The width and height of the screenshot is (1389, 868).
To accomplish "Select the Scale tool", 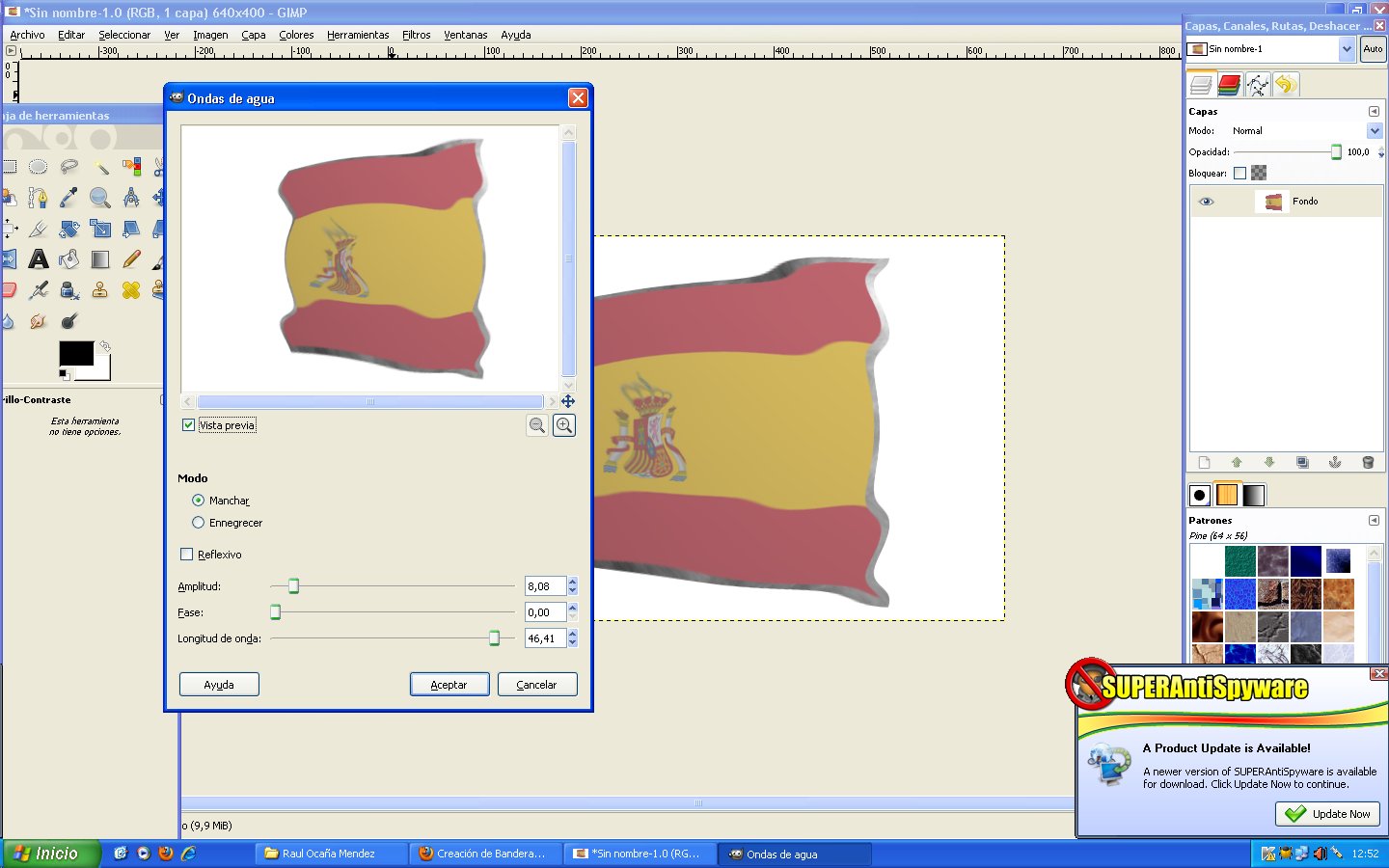I will click(x=100, y=229).
